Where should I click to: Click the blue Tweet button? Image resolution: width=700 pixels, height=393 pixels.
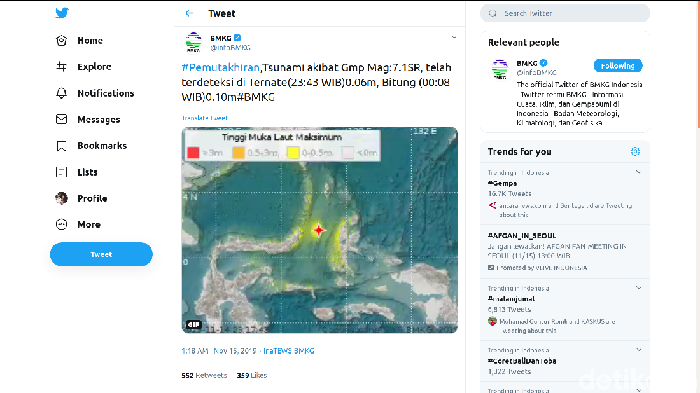(x=101, y=254)
